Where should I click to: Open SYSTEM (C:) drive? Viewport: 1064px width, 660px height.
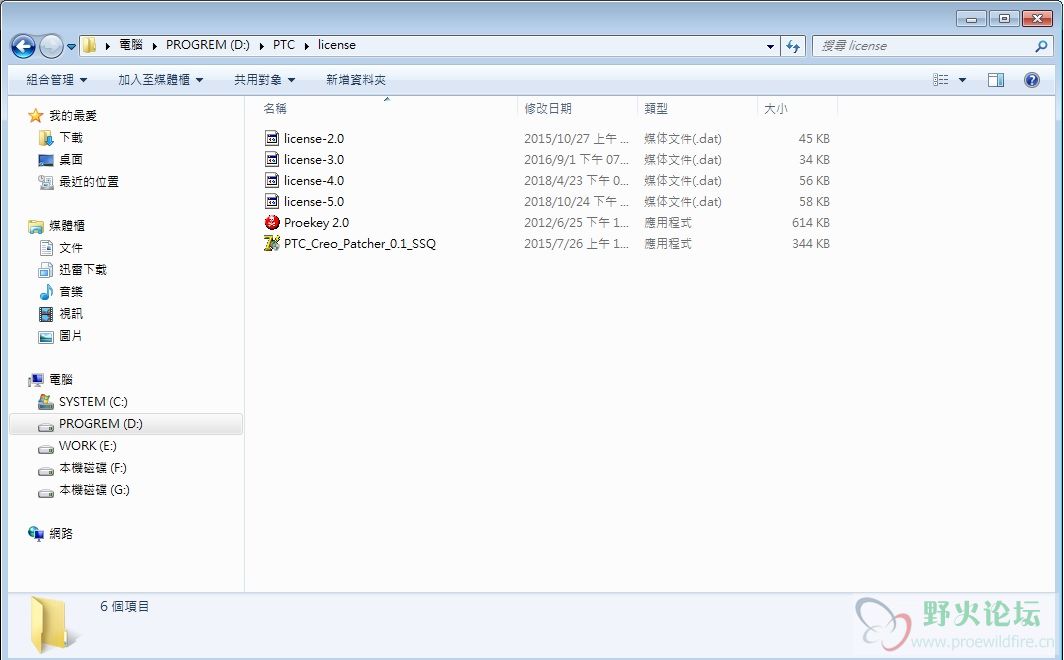point(93,402)
